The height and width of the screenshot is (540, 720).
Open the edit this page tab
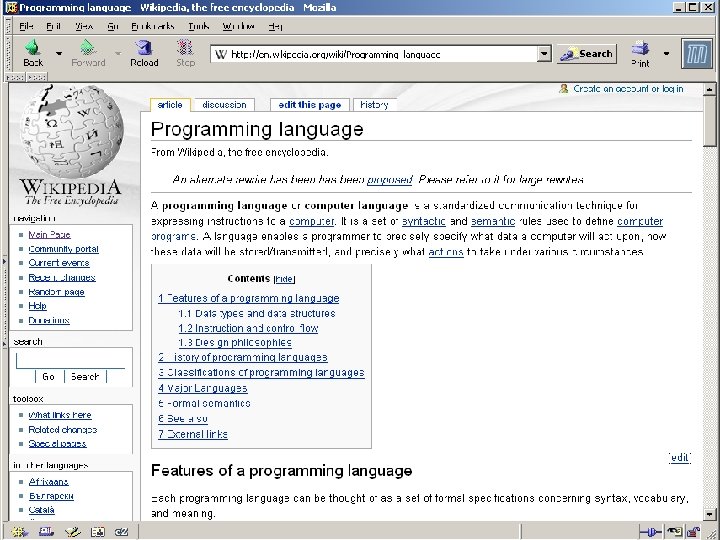coord(309,105)
